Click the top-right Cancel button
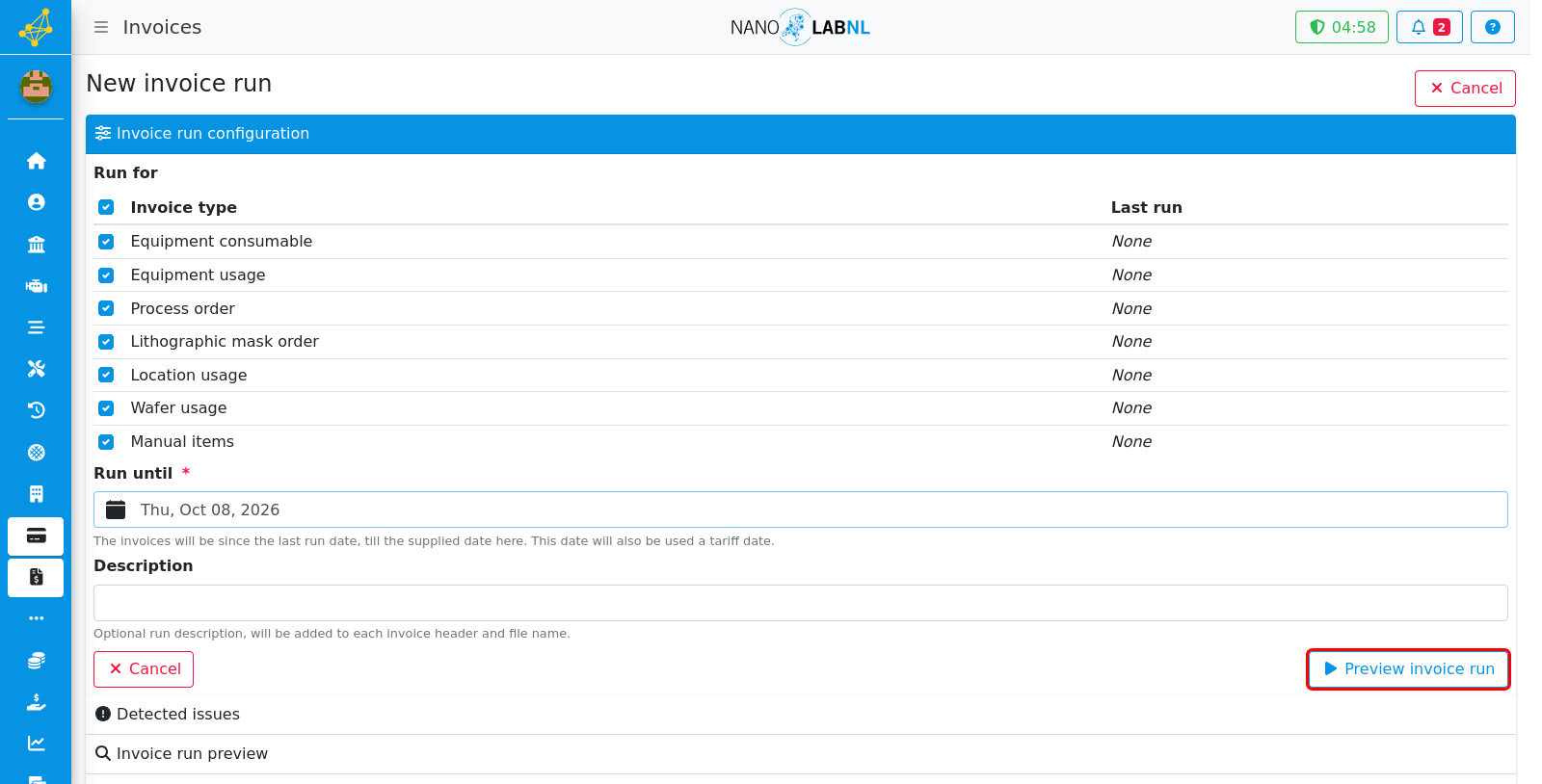The height and width of the screenshot is (784, 1542). (x=1465, y=89)
